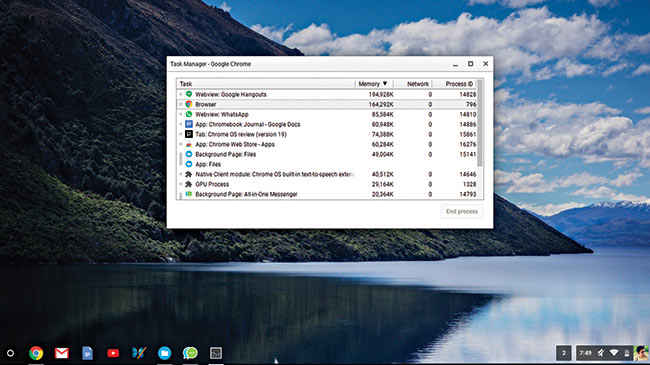Screen dimensions: 650x365
Task: Click process ID 14793
Action: 468,194
